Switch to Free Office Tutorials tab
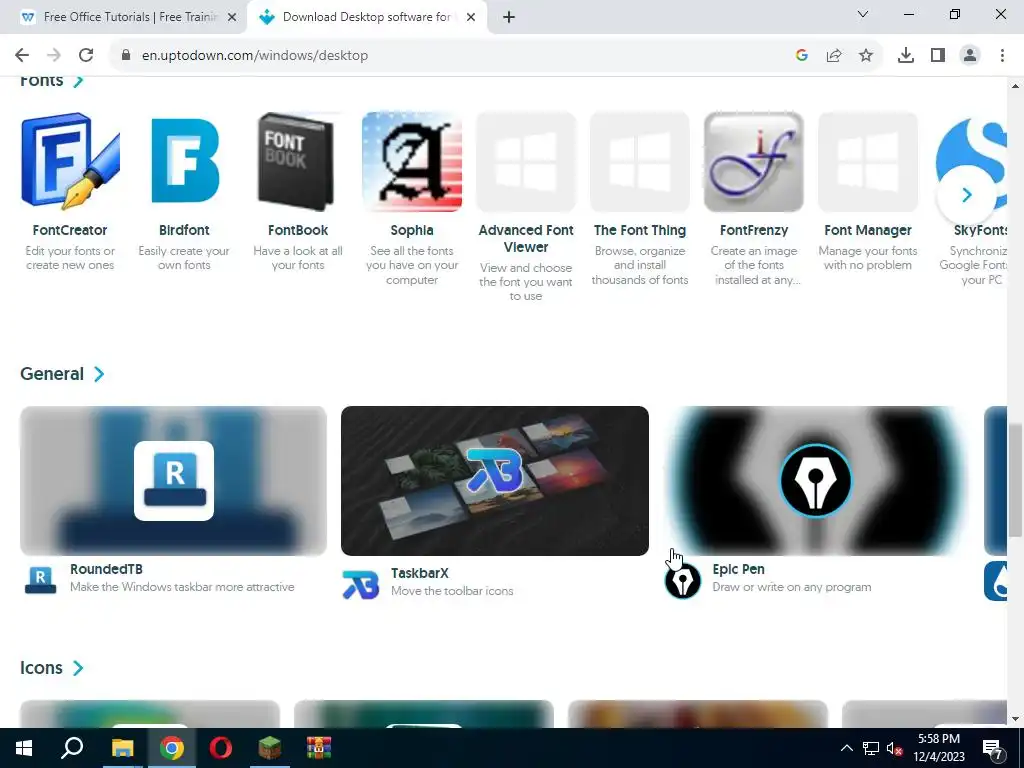The image size is (1024, 768). tap(122, 17)
